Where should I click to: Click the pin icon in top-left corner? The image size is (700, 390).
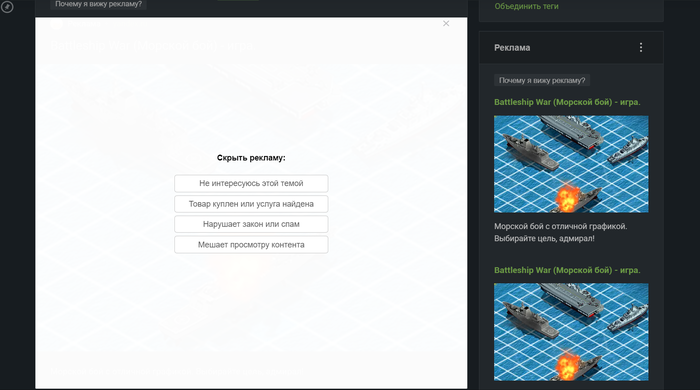click(7, 7)
